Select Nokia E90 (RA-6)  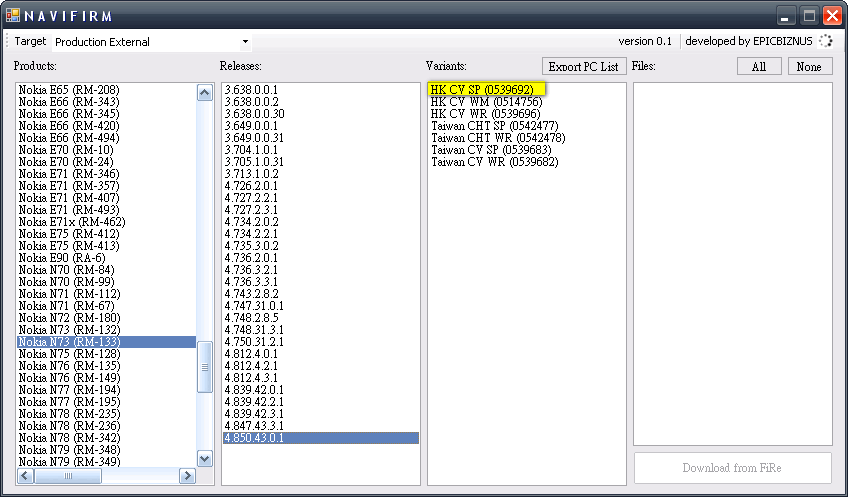tap(62, 257)
